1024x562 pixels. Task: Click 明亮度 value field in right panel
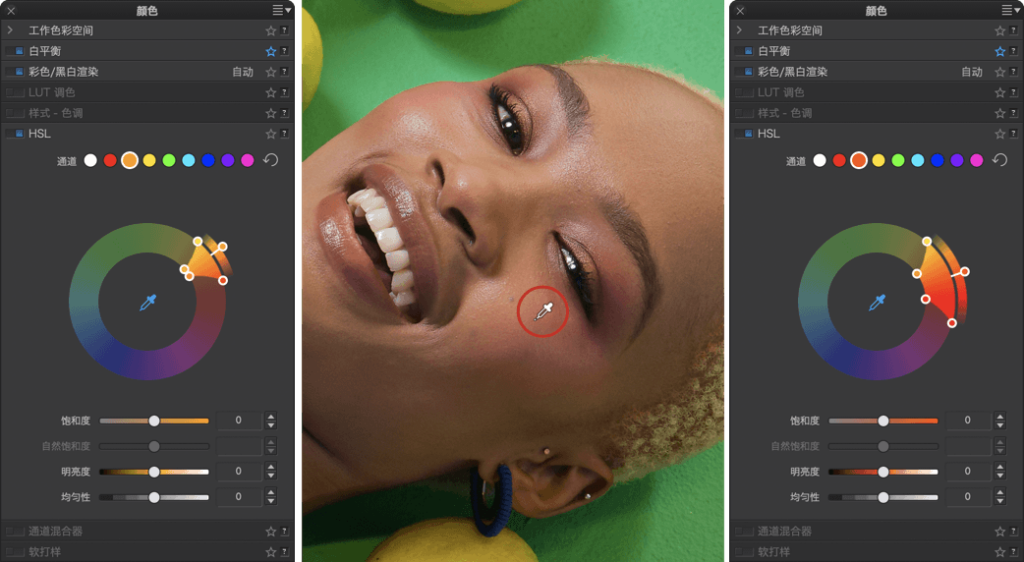tap(967, 471)
